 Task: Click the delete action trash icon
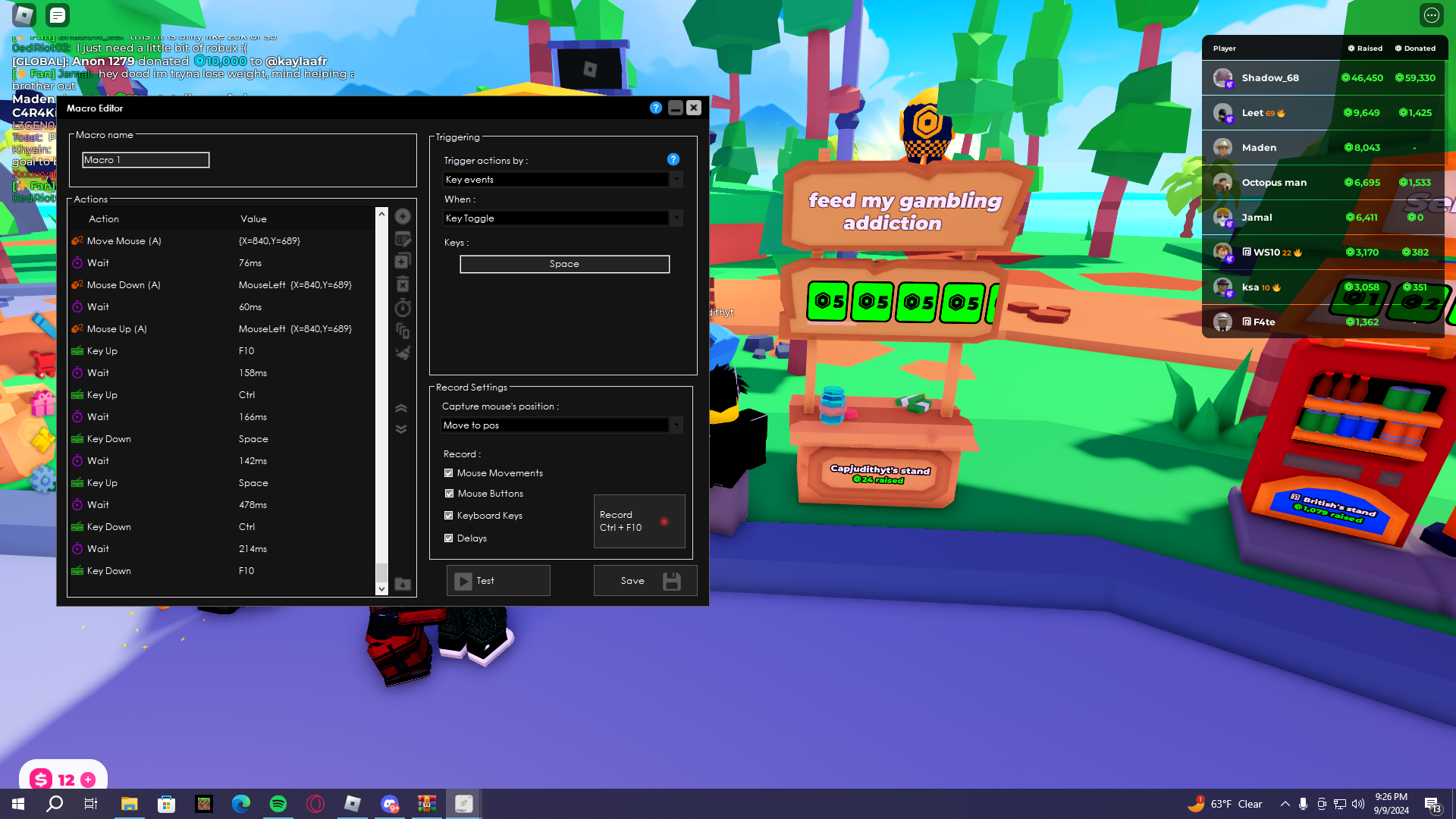(403, 284)
